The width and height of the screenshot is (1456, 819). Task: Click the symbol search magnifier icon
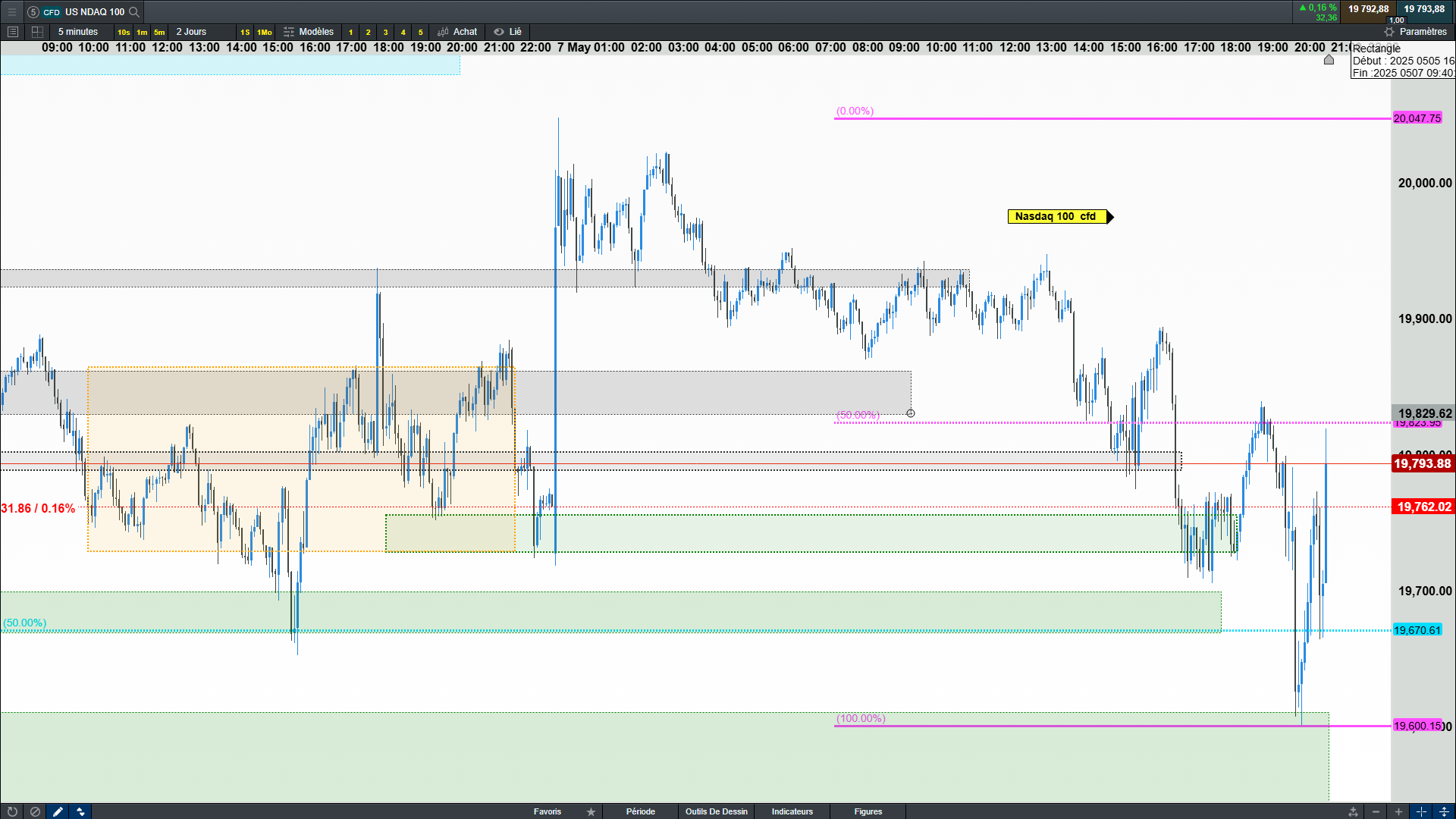[x=134, y=11]
